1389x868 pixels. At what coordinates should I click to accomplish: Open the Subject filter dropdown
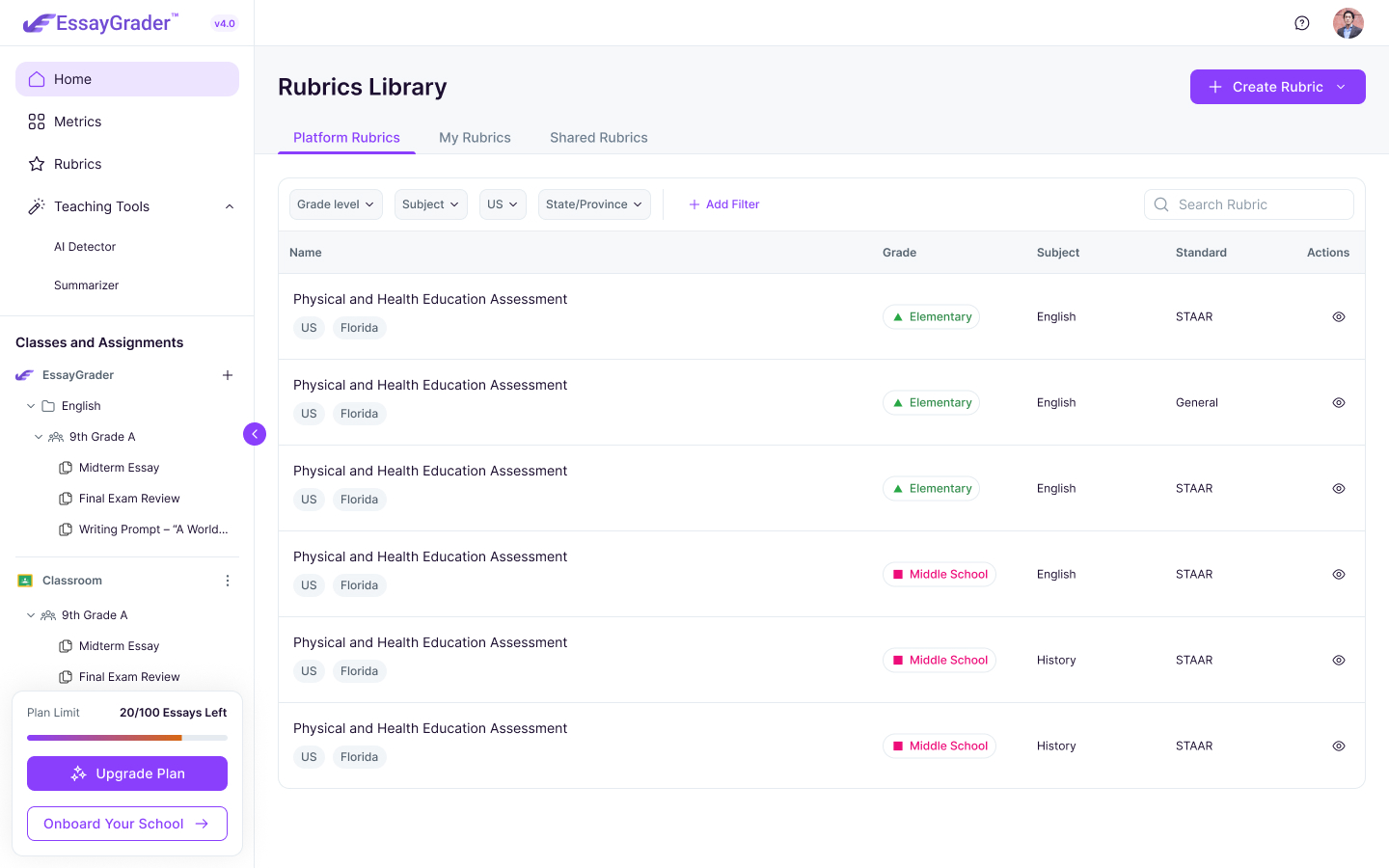coord(431,204)
